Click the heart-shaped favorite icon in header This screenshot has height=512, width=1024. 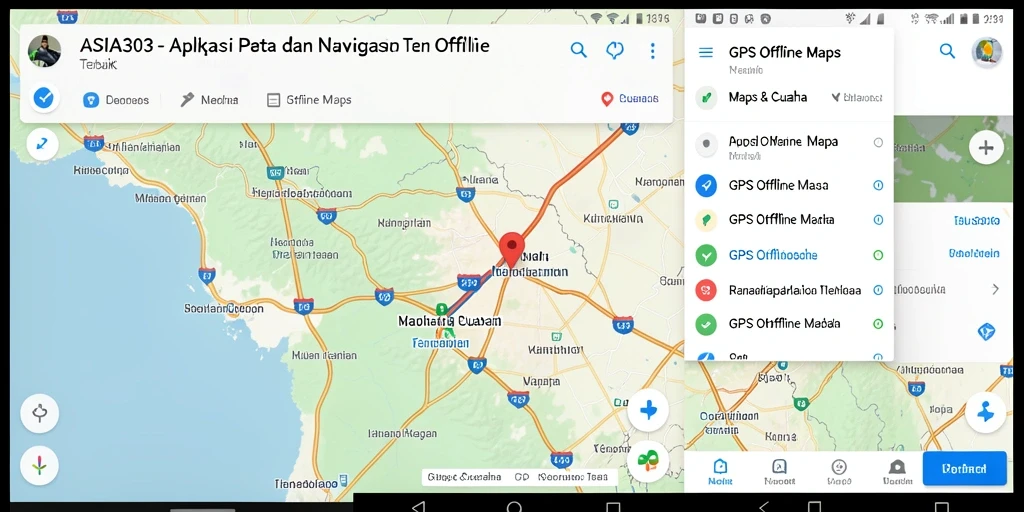coord(615,51)
